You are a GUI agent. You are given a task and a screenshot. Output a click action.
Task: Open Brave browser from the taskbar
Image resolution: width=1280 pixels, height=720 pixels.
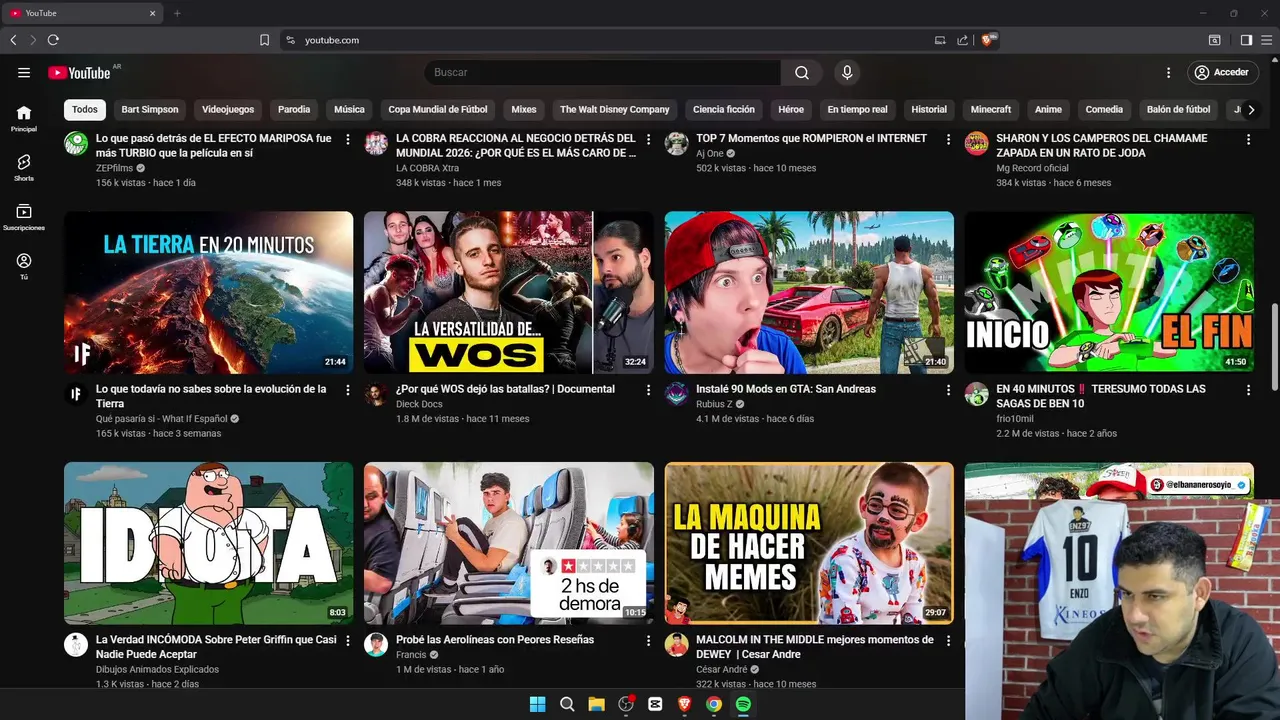[685, 704]
